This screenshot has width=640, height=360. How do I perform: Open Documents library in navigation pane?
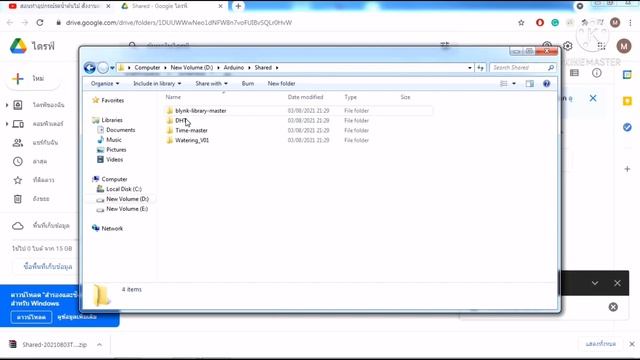pos(120,130)
